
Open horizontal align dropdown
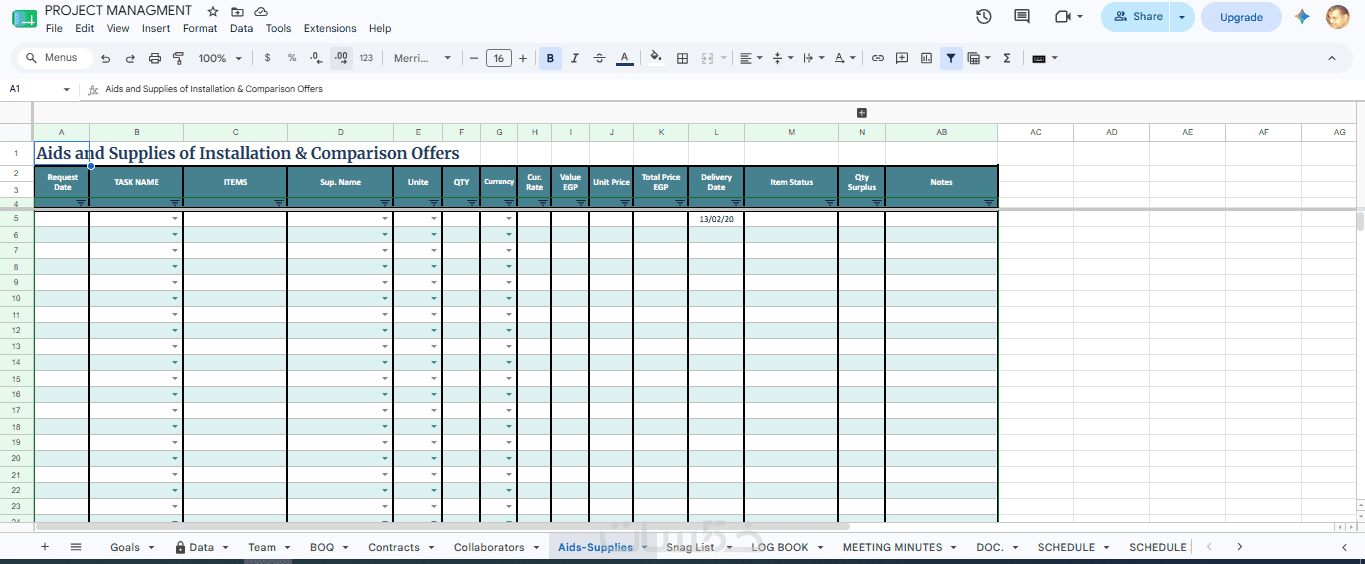coord(751,58)
